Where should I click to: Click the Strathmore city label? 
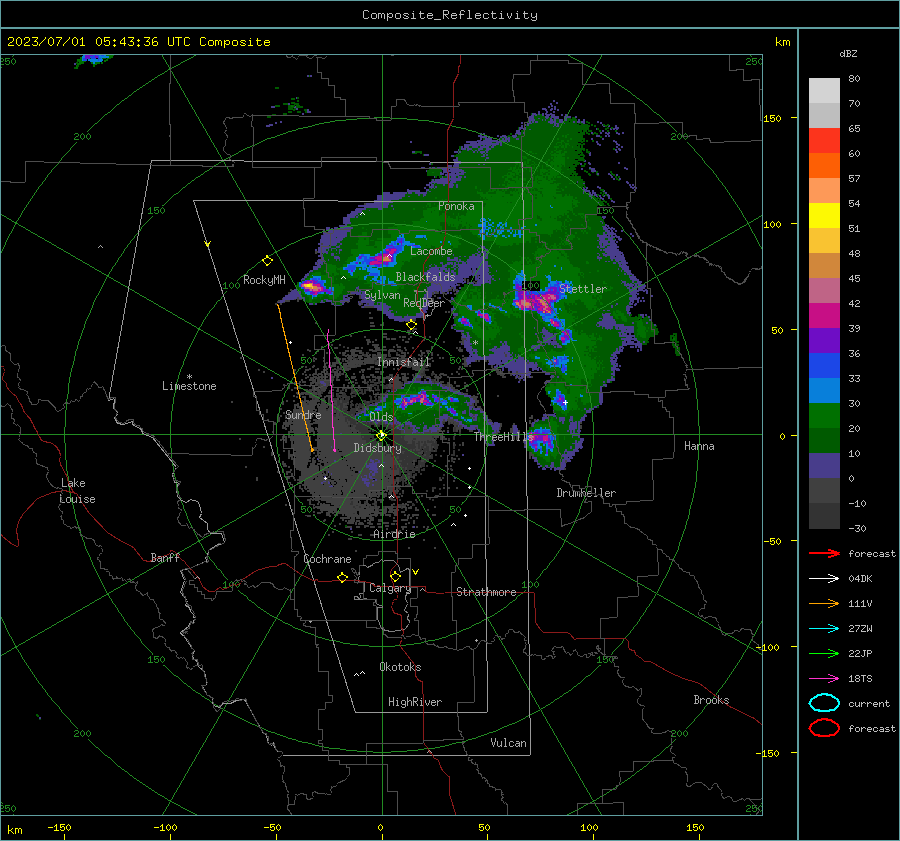(486, 592)
